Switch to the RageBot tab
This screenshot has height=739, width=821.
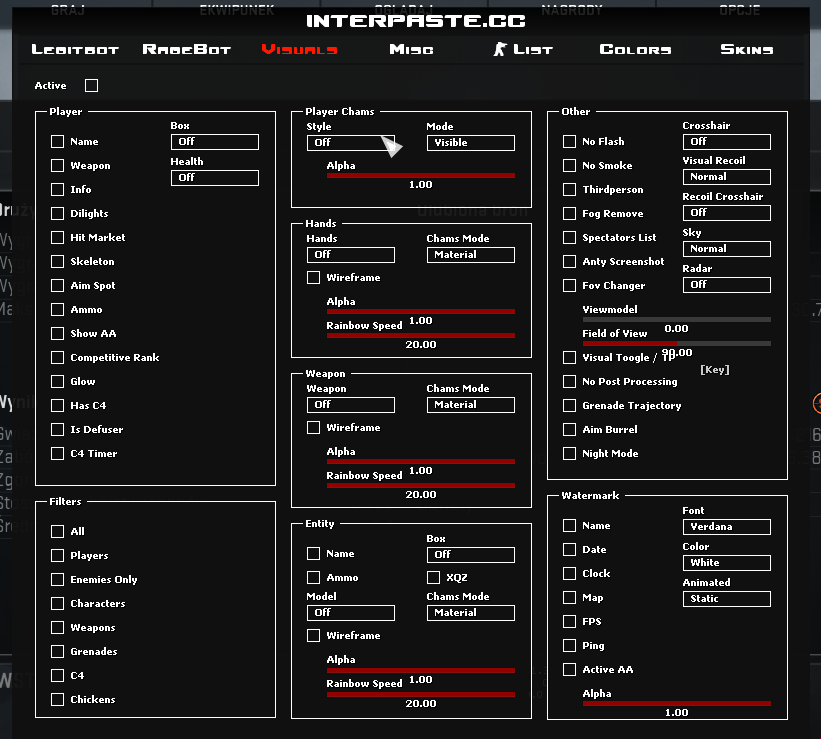coord(187,49)
